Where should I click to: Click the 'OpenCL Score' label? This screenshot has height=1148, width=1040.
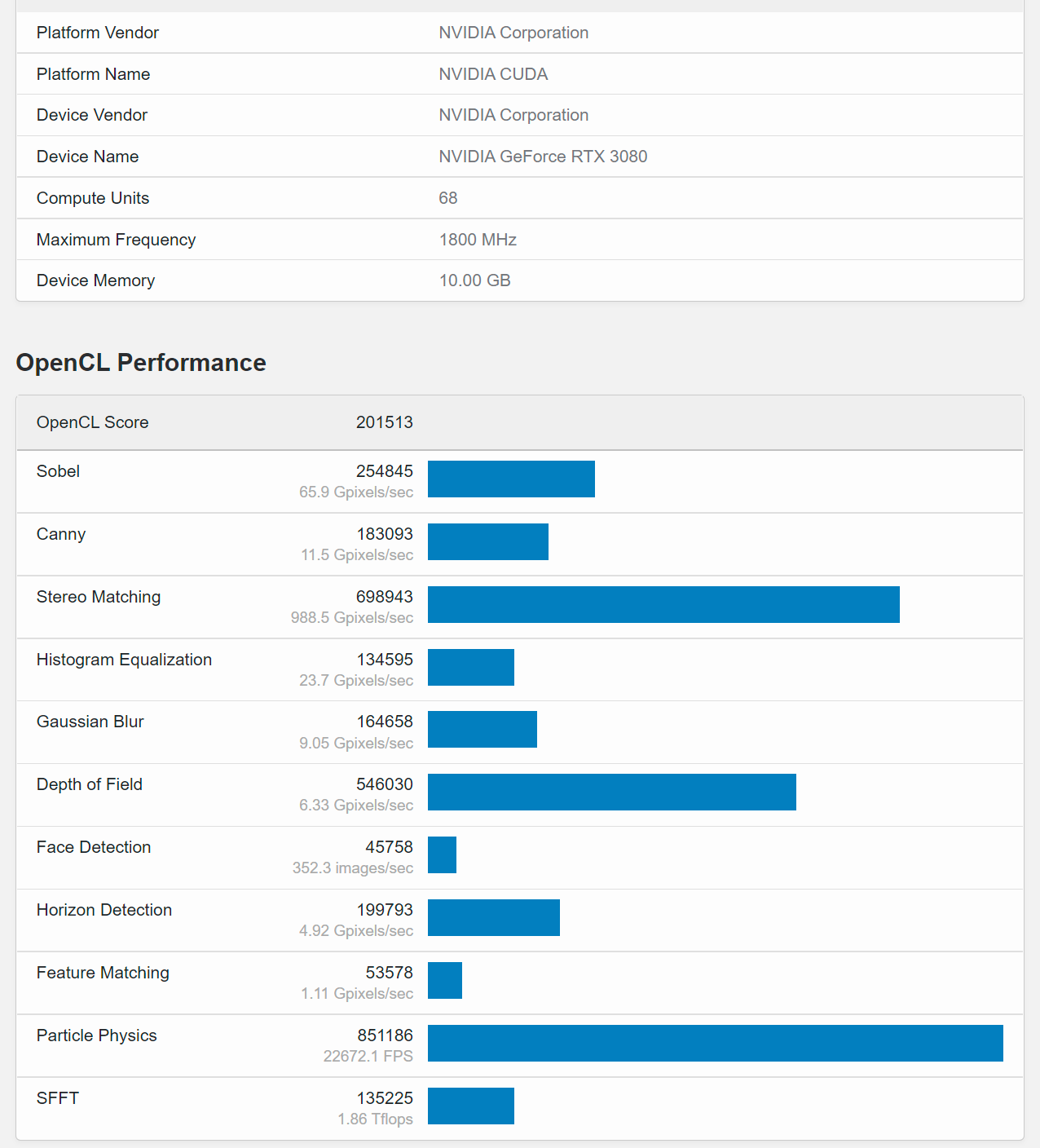92,422
